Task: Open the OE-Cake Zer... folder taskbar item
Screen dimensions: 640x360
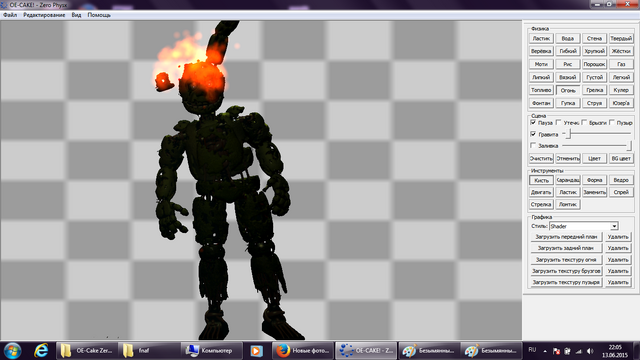Action: pos(87,351)
